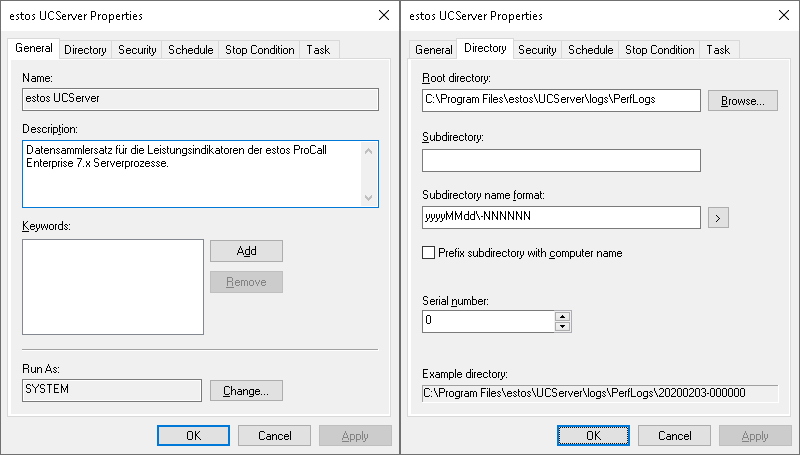Click into the Subdirectory text field
The image size is (800, 455).
pyautogui.click(x=561, y=160)
